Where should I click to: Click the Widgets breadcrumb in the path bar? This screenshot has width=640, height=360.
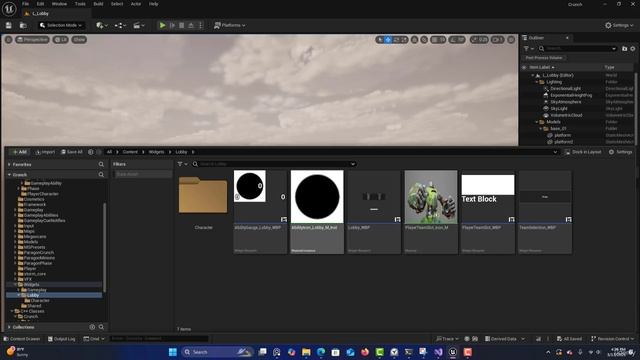coord(156,152)
